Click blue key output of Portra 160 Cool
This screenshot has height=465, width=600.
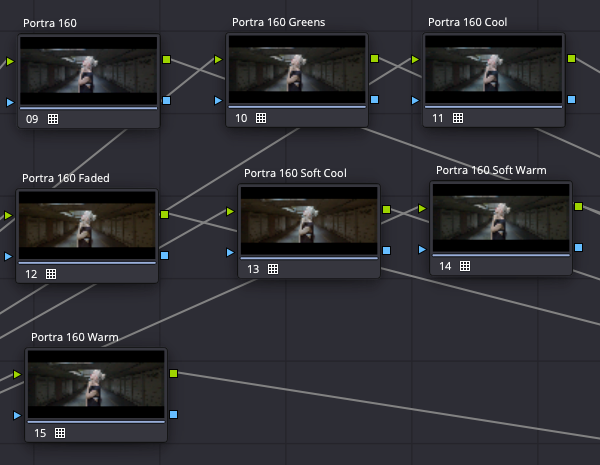[571, 100]
